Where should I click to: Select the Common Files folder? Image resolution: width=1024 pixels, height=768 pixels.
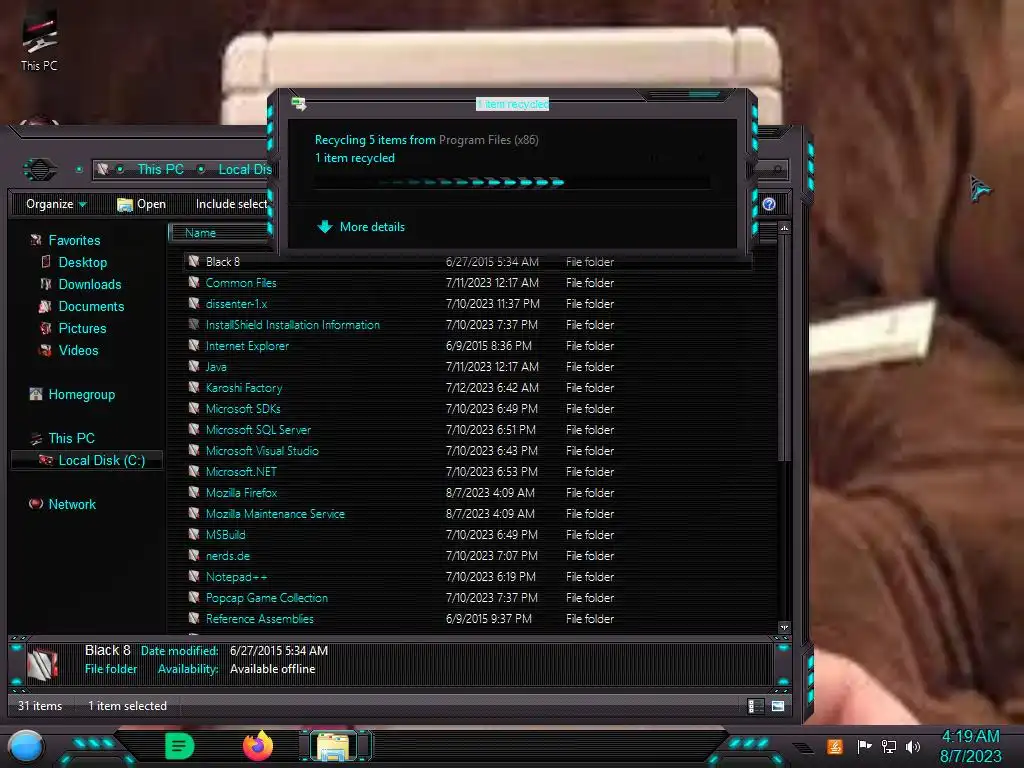(241, 283)
